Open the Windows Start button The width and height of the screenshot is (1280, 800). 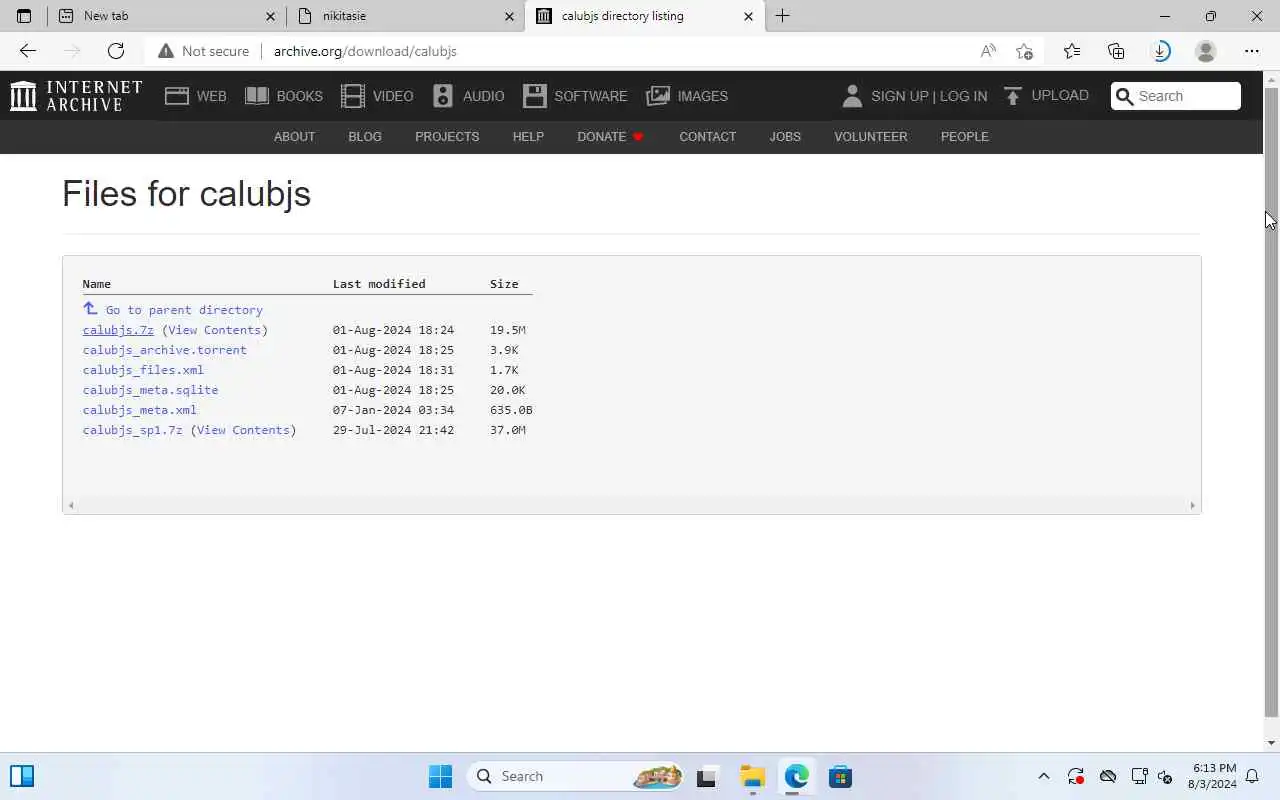click(440, 776)
